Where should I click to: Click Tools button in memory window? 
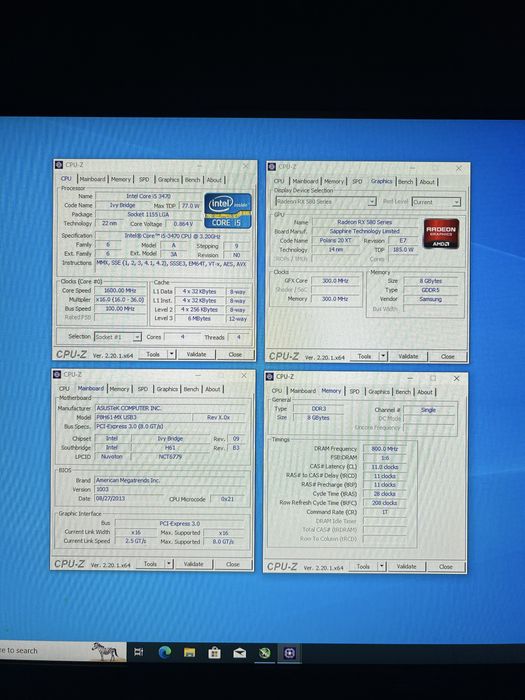363,567
